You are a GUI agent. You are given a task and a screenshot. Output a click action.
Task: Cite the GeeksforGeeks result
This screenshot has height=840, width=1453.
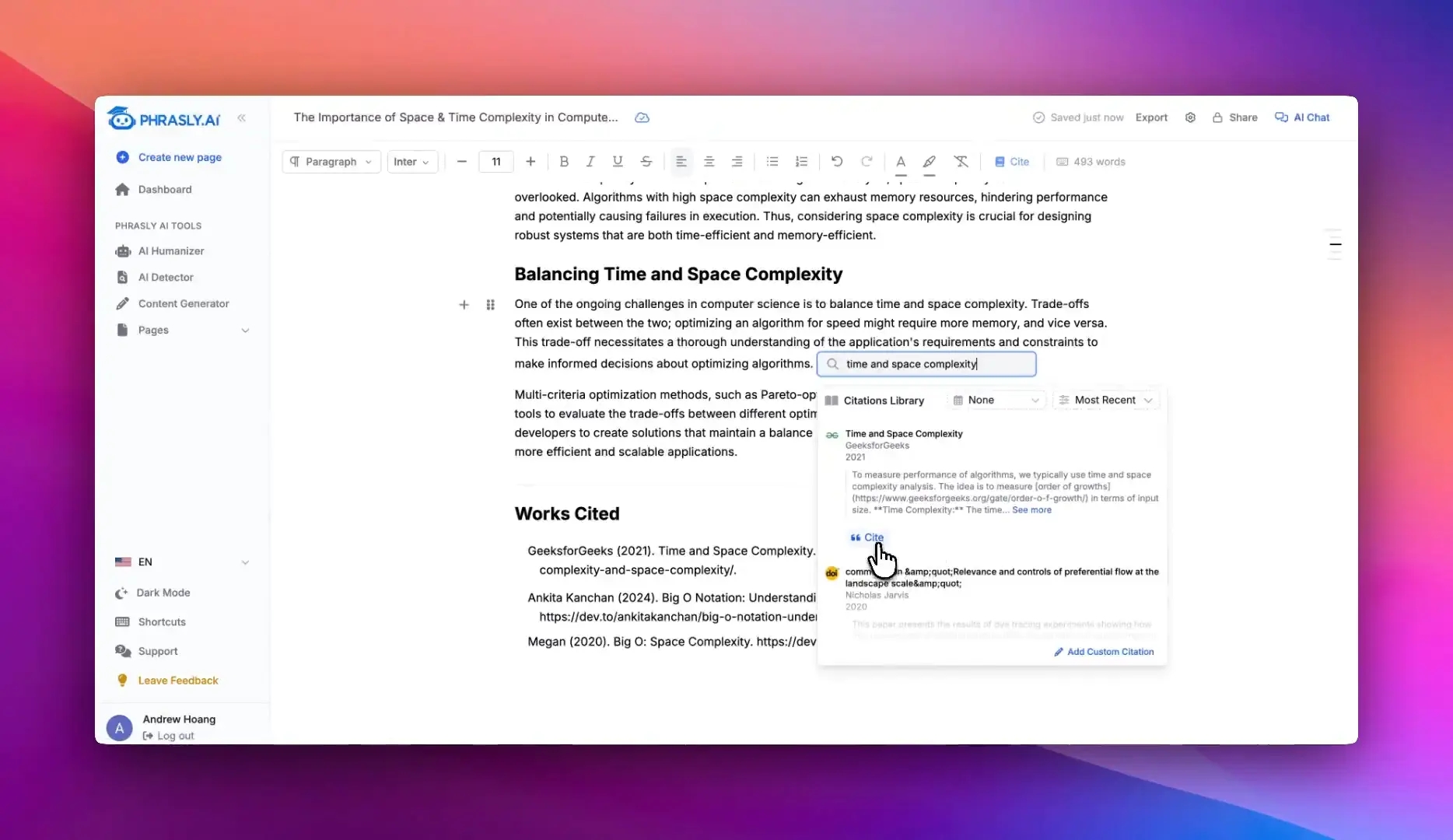tap(867, 537)
